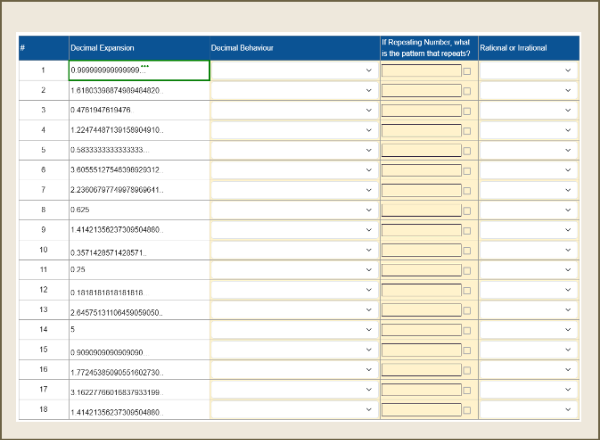Image resolution: width=600 pixels, height=440 pixels.
Task: Toggle the checkbox in row 6
Action: pyautogui.click(x=467, y=171)
